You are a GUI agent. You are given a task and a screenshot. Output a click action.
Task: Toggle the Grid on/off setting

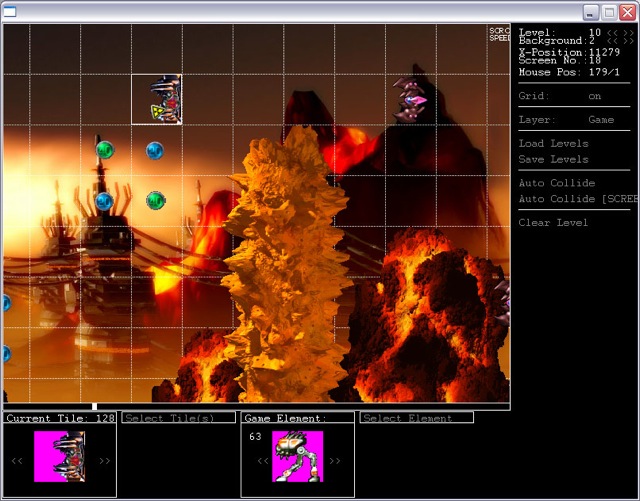[x=595, y=97]
